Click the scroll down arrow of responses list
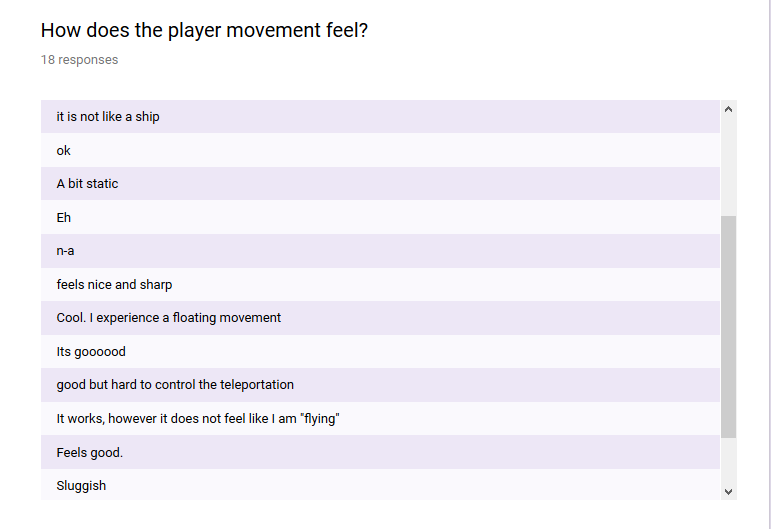Image resolution: width=771 pixels, height=529 pixels. (728, 491)
